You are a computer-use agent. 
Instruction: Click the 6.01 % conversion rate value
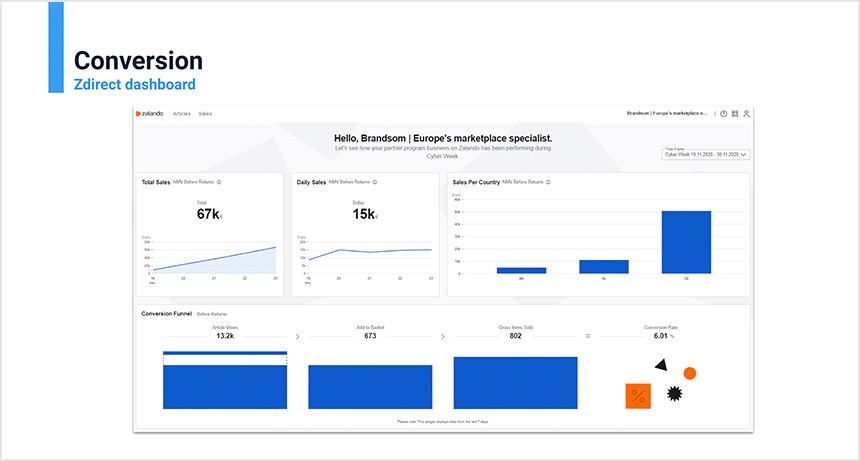tap(664, 335)
